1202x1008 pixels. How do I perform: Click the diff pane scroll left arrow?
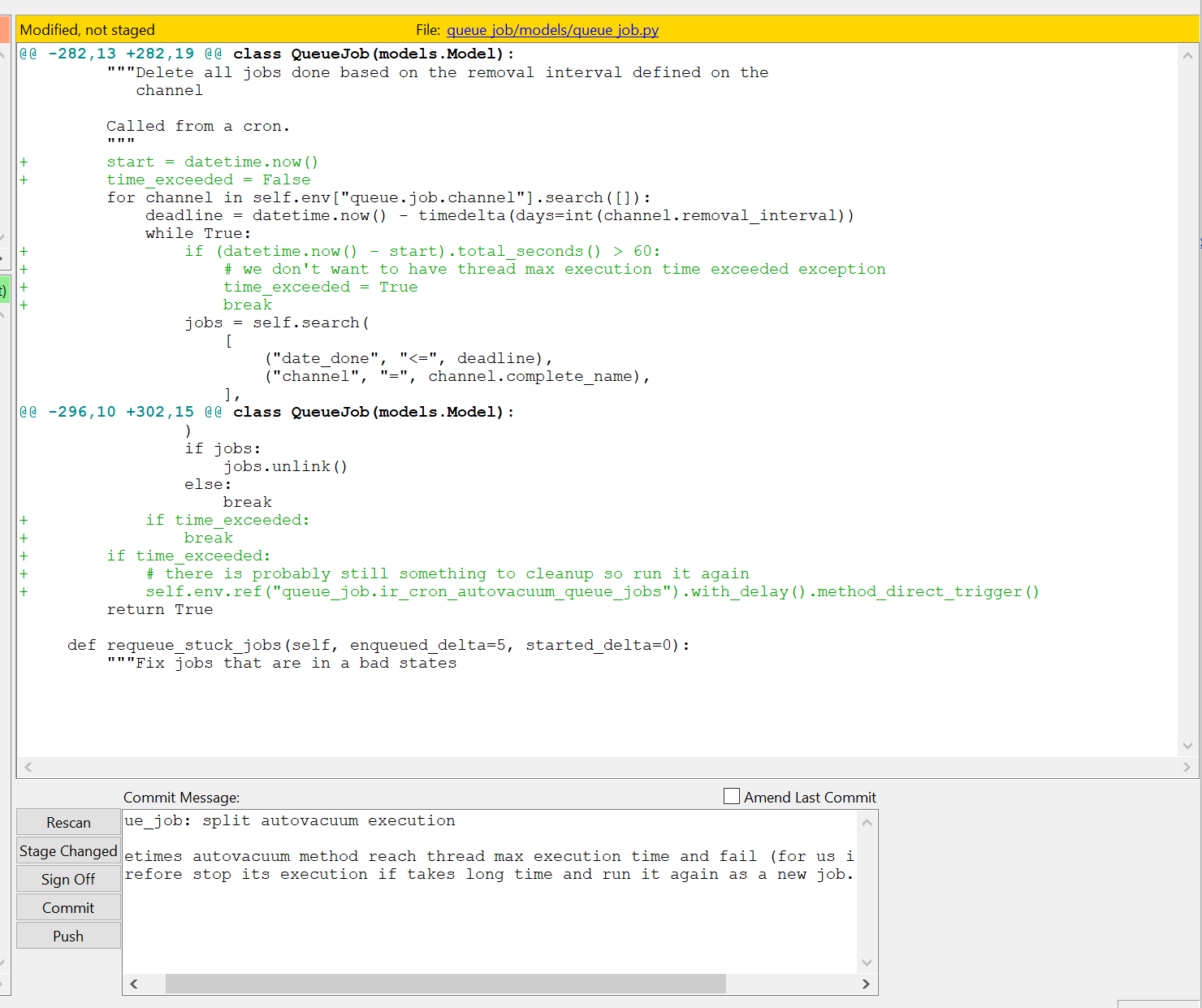coord(28,767)
